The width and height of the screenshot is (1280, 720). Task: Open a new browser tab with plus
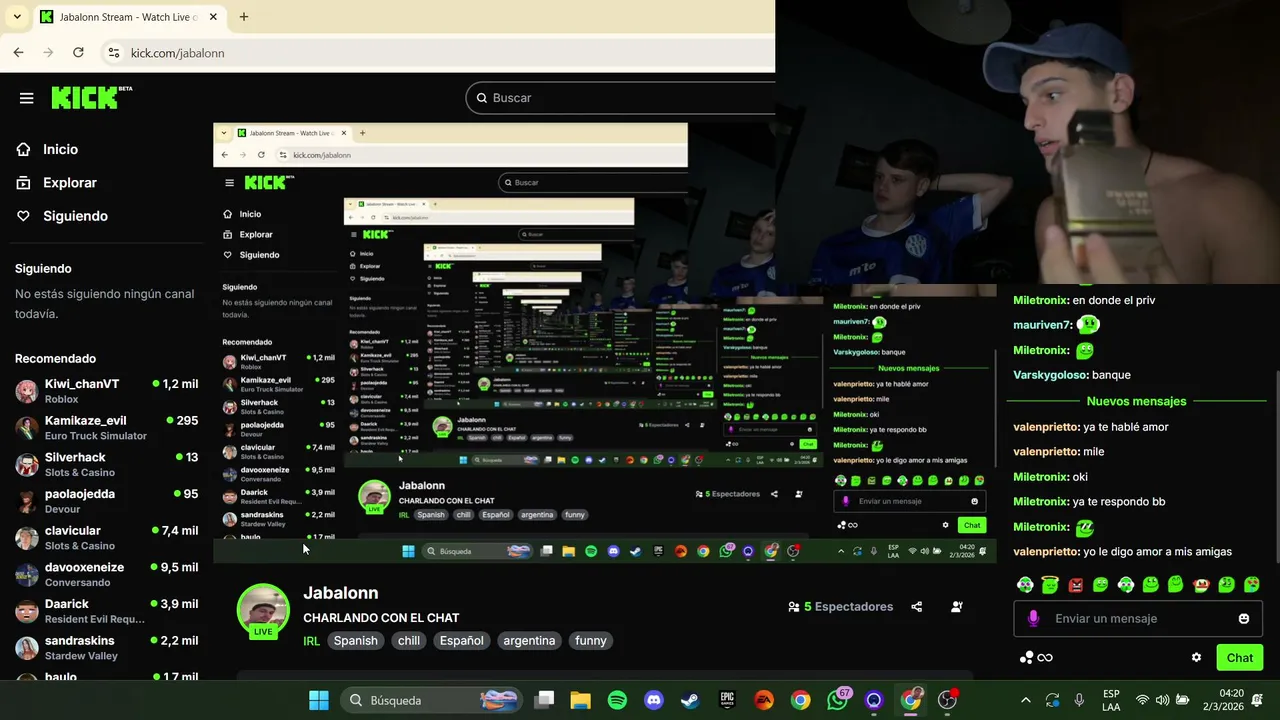coord(243,17)
